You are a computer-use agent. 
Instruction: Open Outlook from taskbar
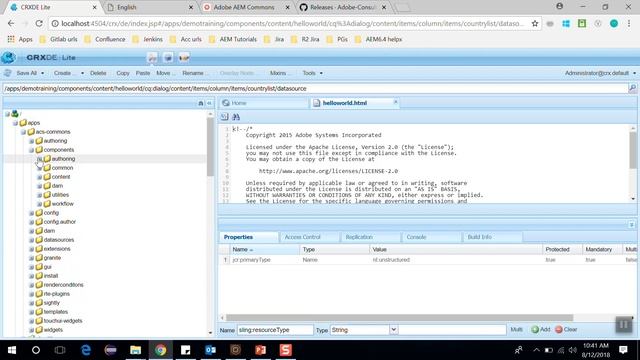coord(210,350)
